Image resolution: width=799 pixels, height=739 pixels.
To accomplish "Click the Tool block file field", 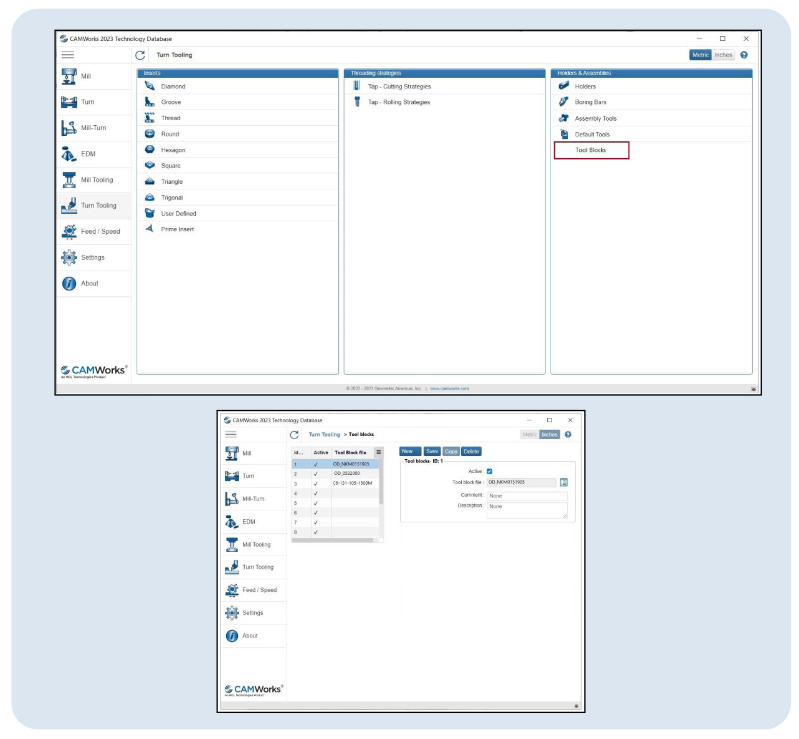I will 521,482.
